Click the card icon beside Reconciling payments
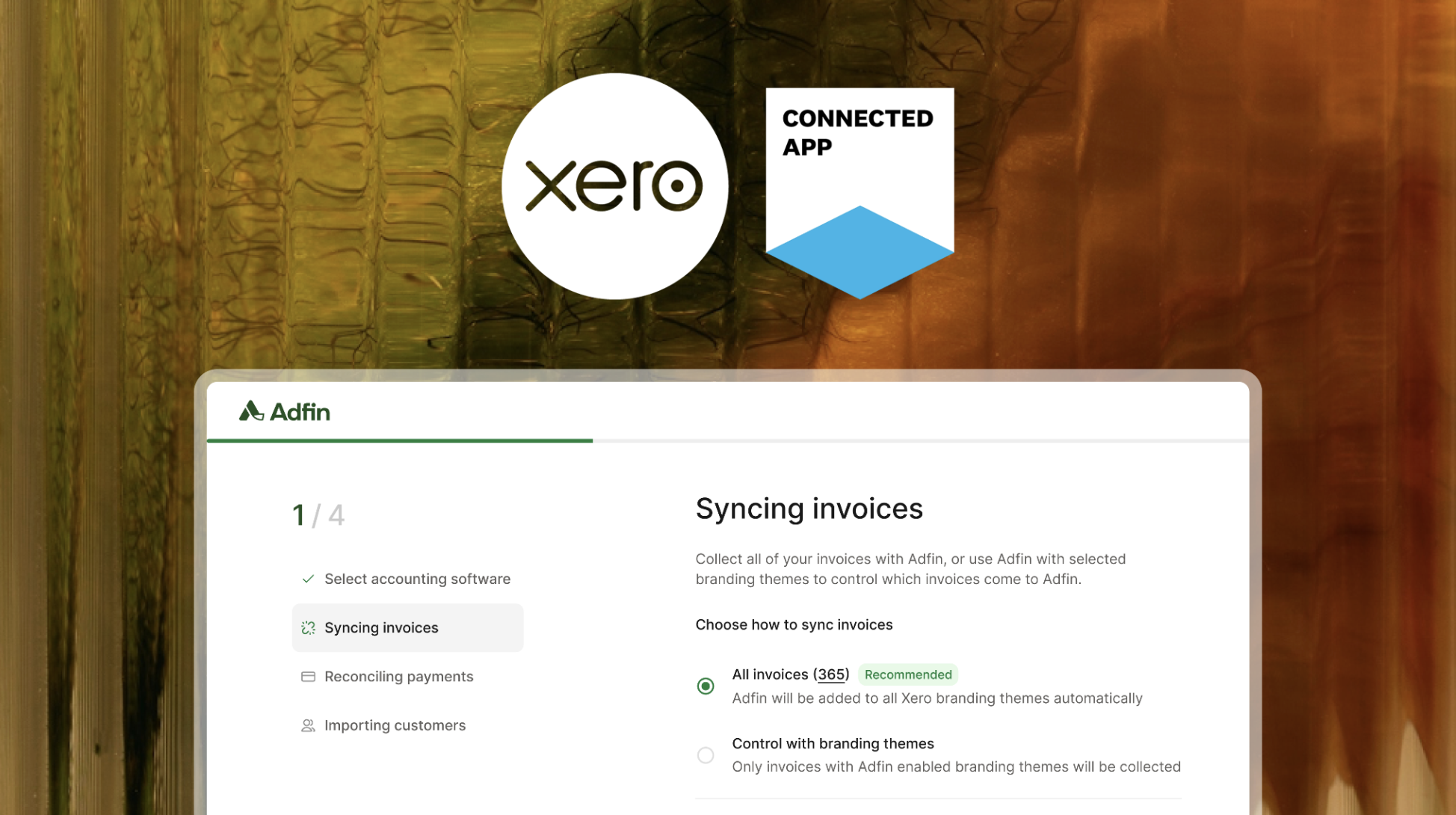1456x815 pixels. (308, 677)
